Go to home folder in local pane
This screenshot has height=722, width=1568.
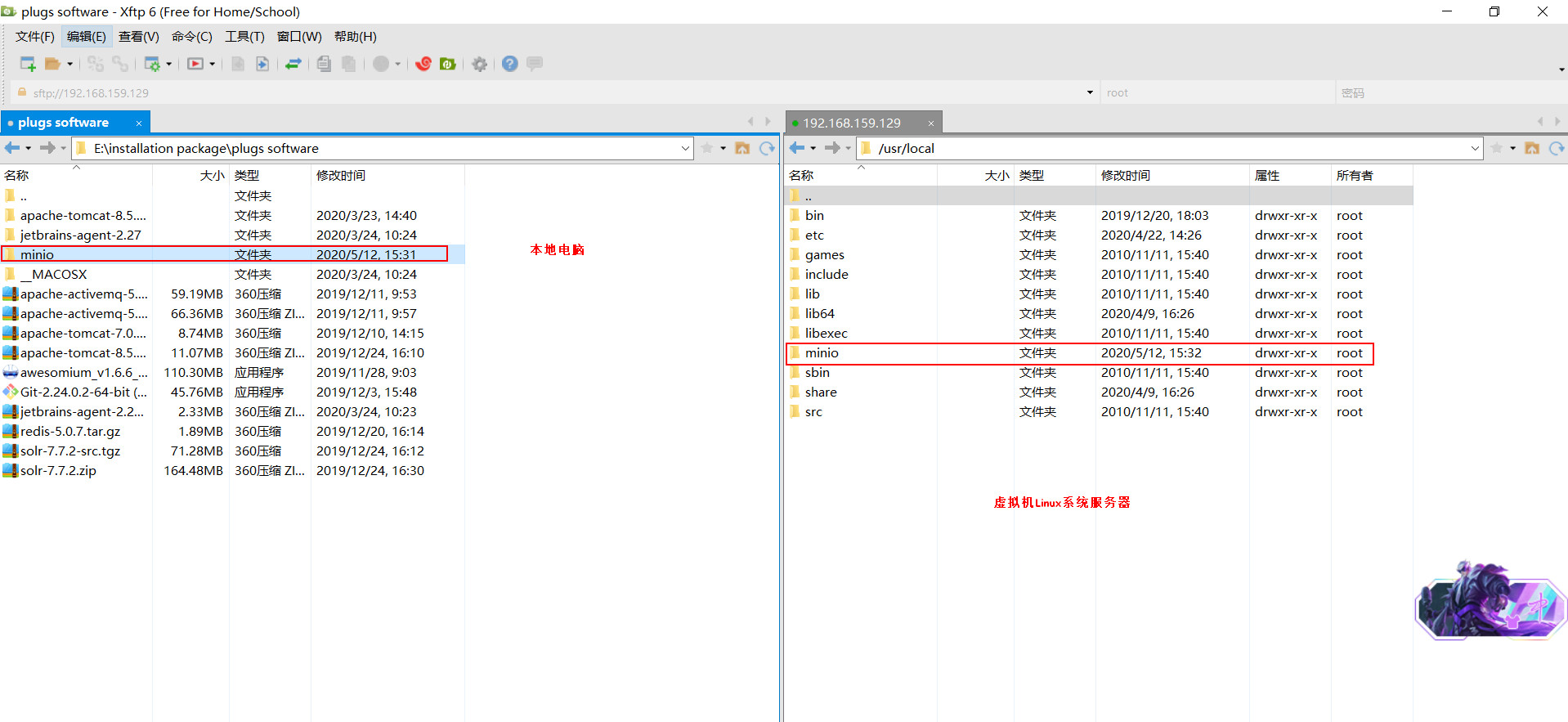pyautogui.click(x=742, y=148)
